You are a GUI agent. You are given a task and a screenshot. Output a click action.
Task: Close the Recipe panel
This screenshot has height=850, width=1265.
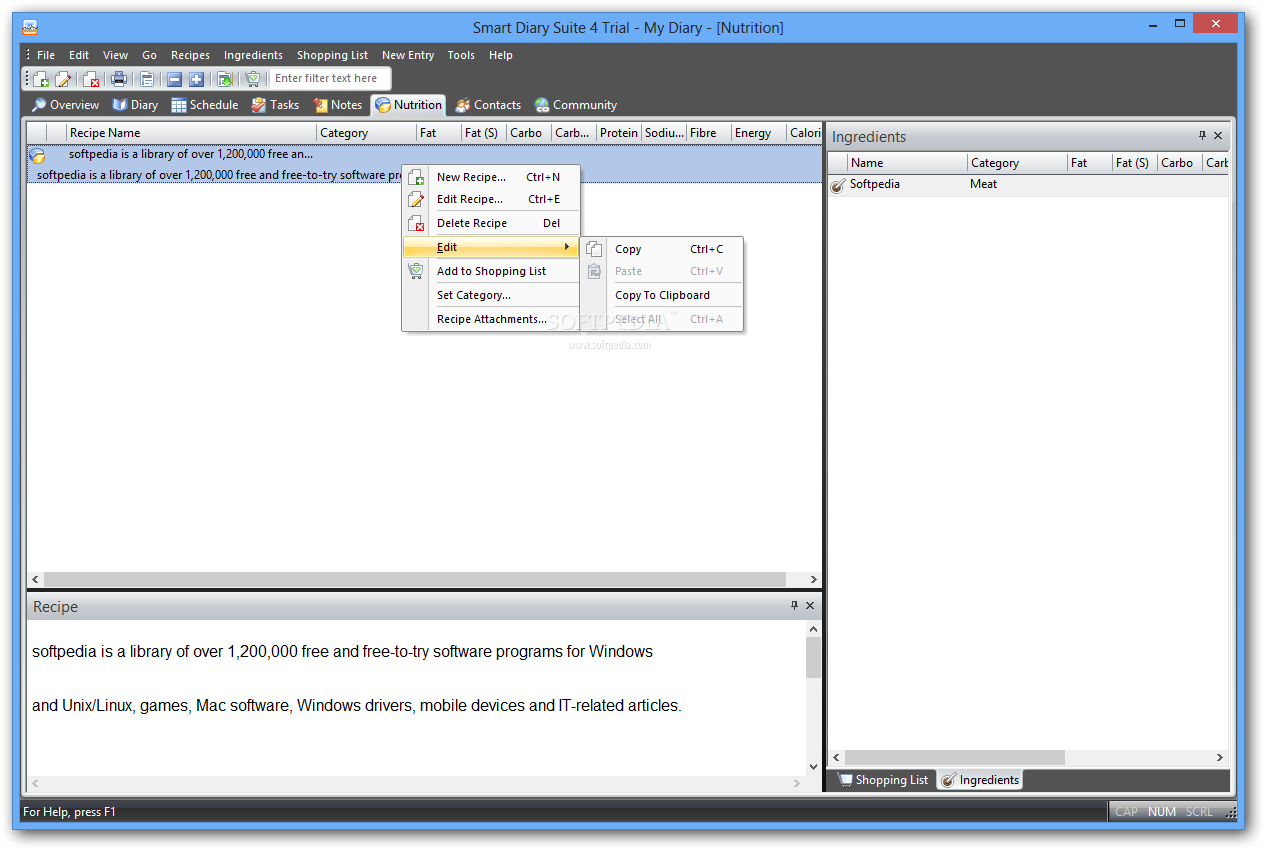click(x=810, y=606)
